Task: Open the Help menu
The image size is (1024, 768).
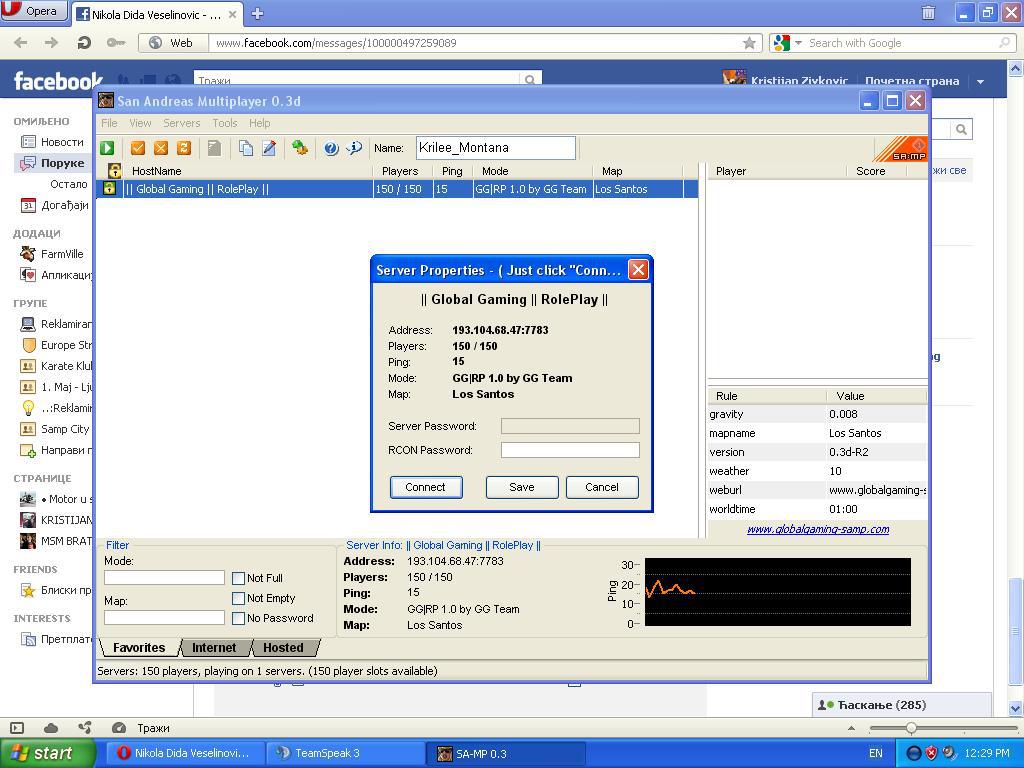Action: click(x=259, y=123)
